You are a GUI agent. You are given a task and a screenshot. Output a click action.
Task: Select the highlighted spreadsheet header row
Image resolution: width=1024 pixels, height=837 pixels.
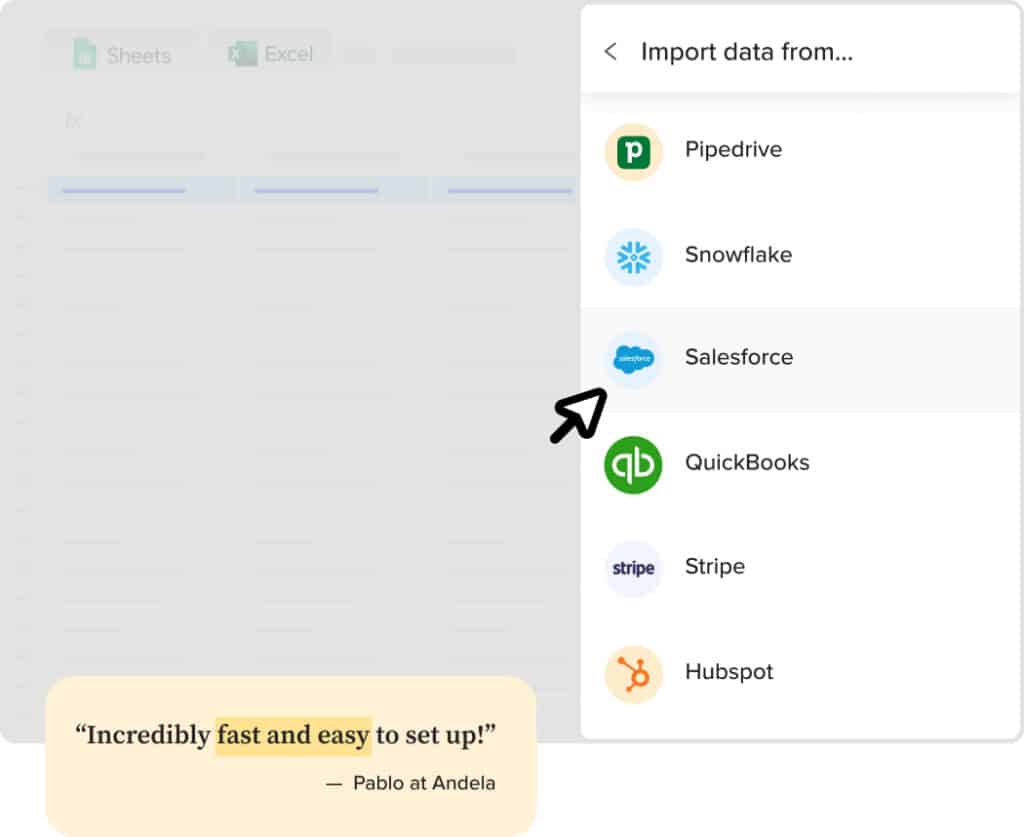300,187
